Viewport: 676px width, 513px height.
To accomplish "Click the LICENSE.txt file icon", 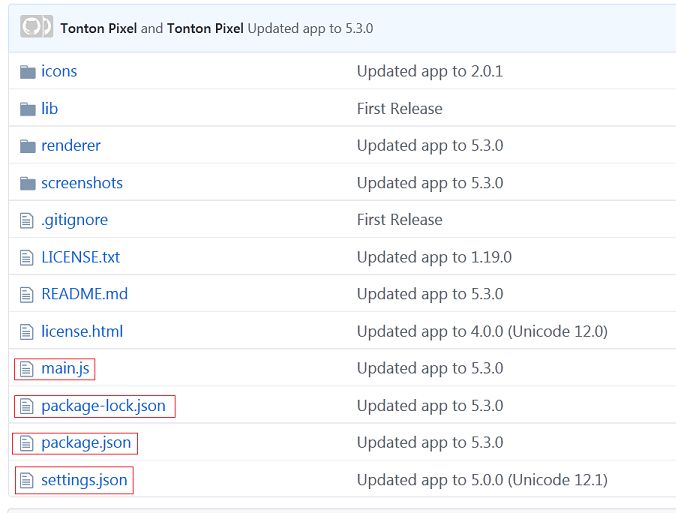I will (x=27, y=257).
